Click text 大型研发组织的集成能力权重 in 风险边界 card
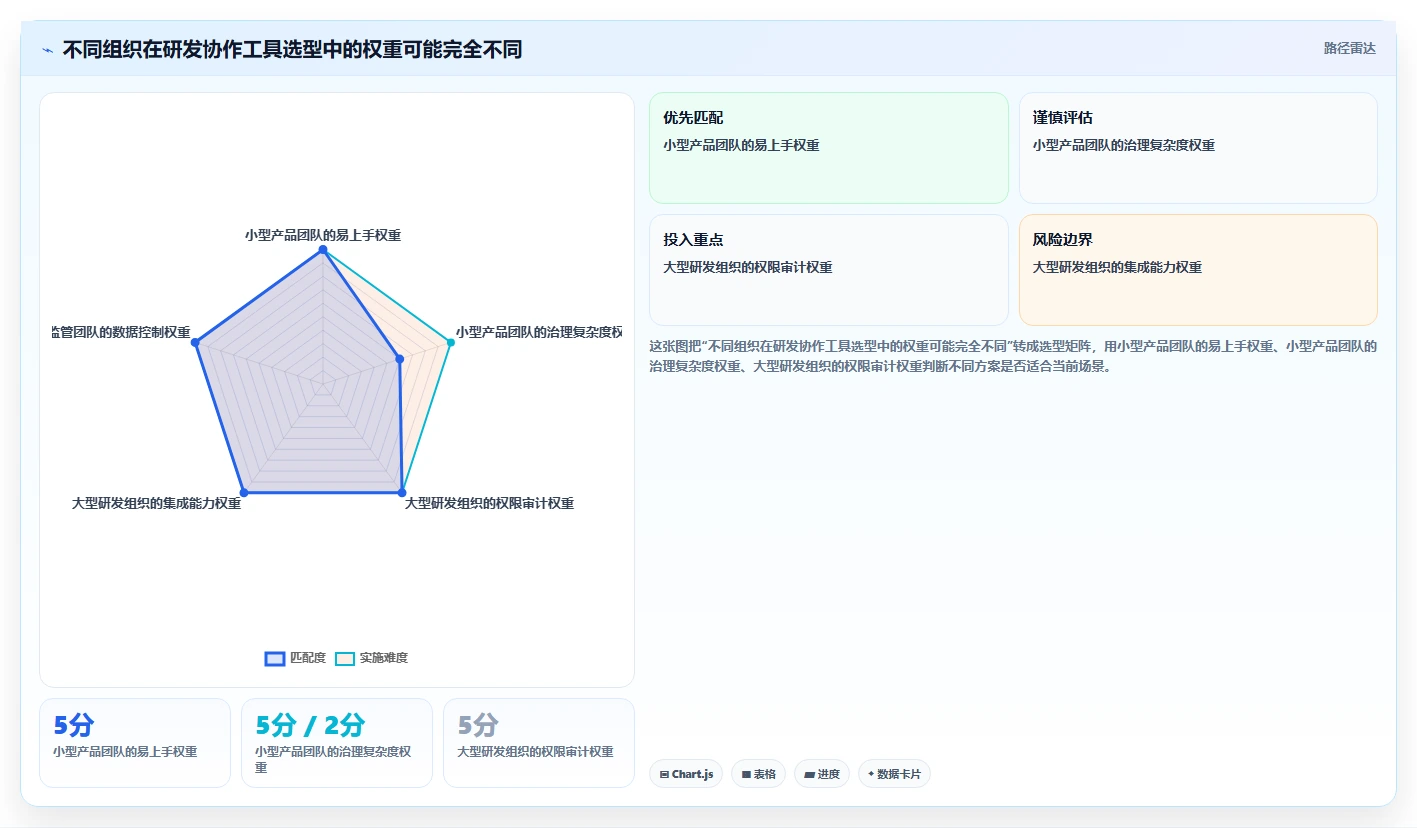Viewport: 1417px width, 828px height. click(x=1117, y=267)
